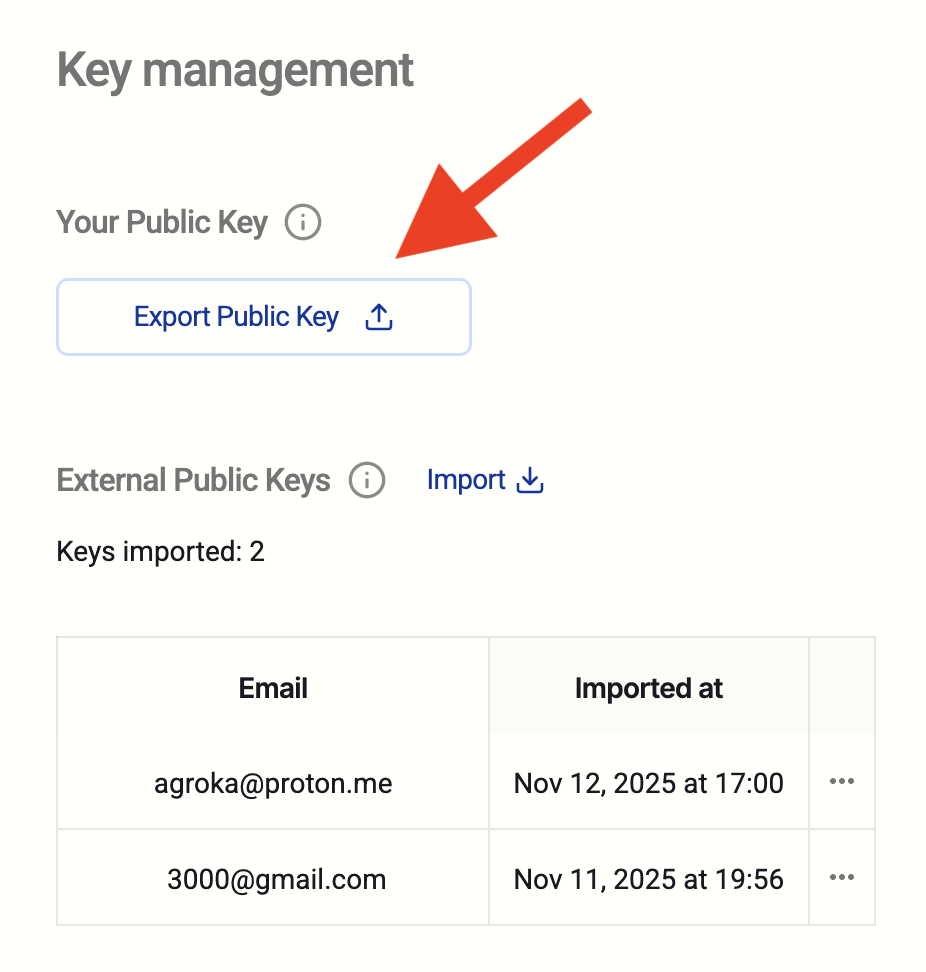
Task: Click the External Public Keys label
Action: coord(193,481)
